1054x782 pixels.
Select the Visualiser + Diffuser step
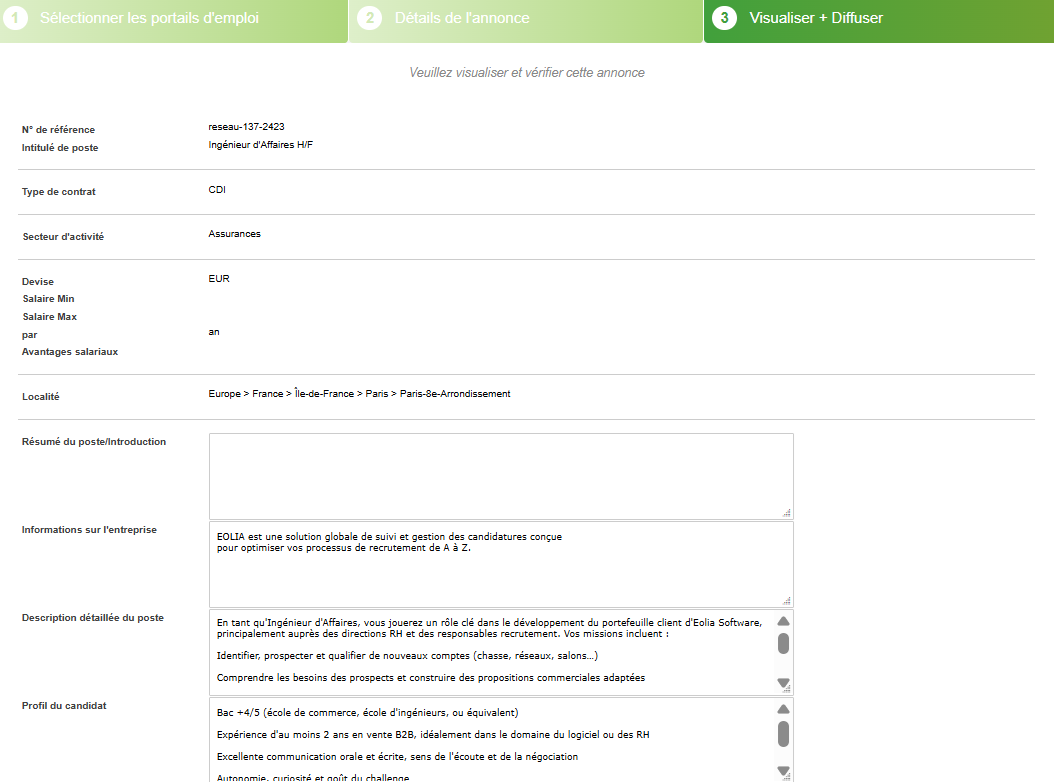[816, 18]
